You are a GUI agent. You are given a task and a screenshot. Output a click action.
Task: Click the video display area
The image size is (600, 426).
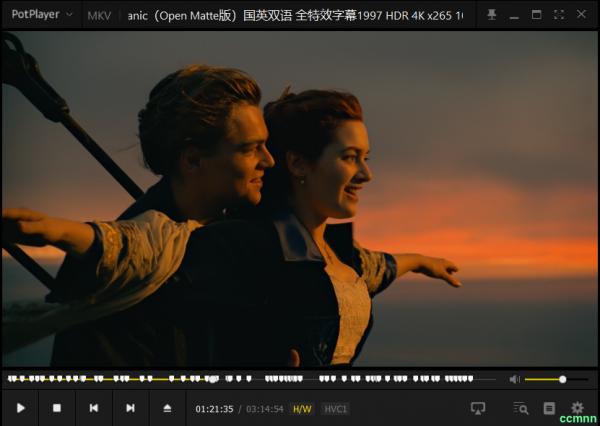coord(299,199)
